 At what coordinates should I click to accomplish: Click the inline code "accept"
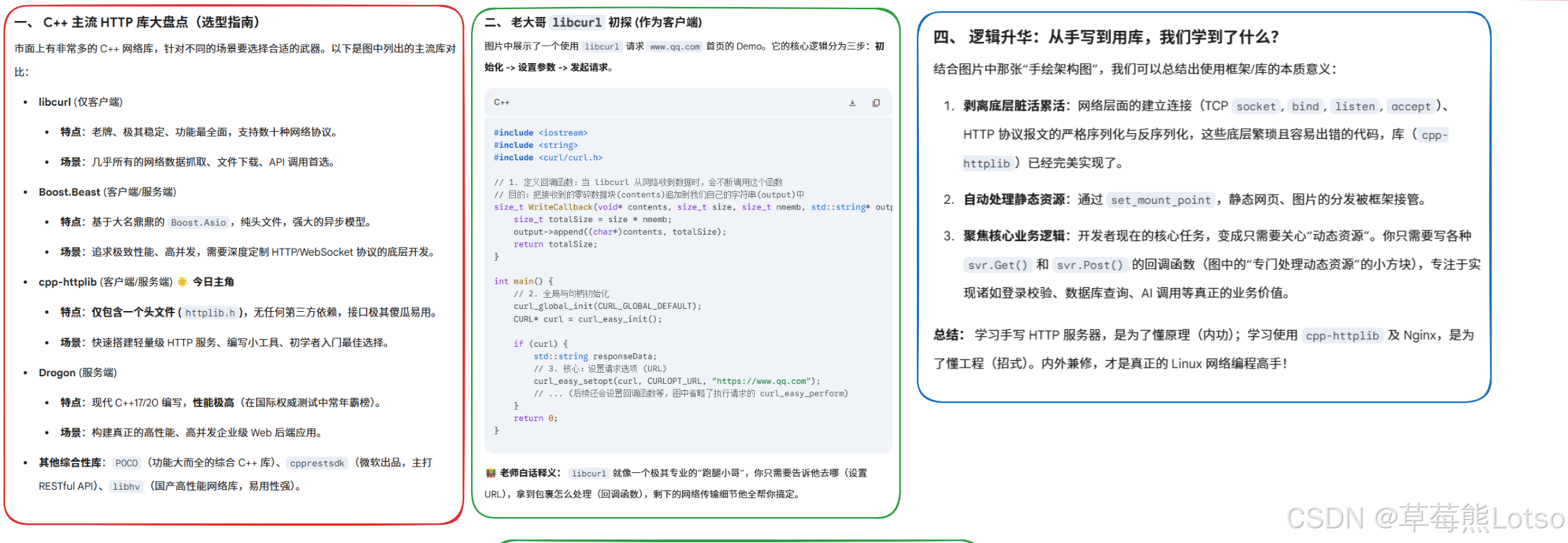(x=1410, y=106)
